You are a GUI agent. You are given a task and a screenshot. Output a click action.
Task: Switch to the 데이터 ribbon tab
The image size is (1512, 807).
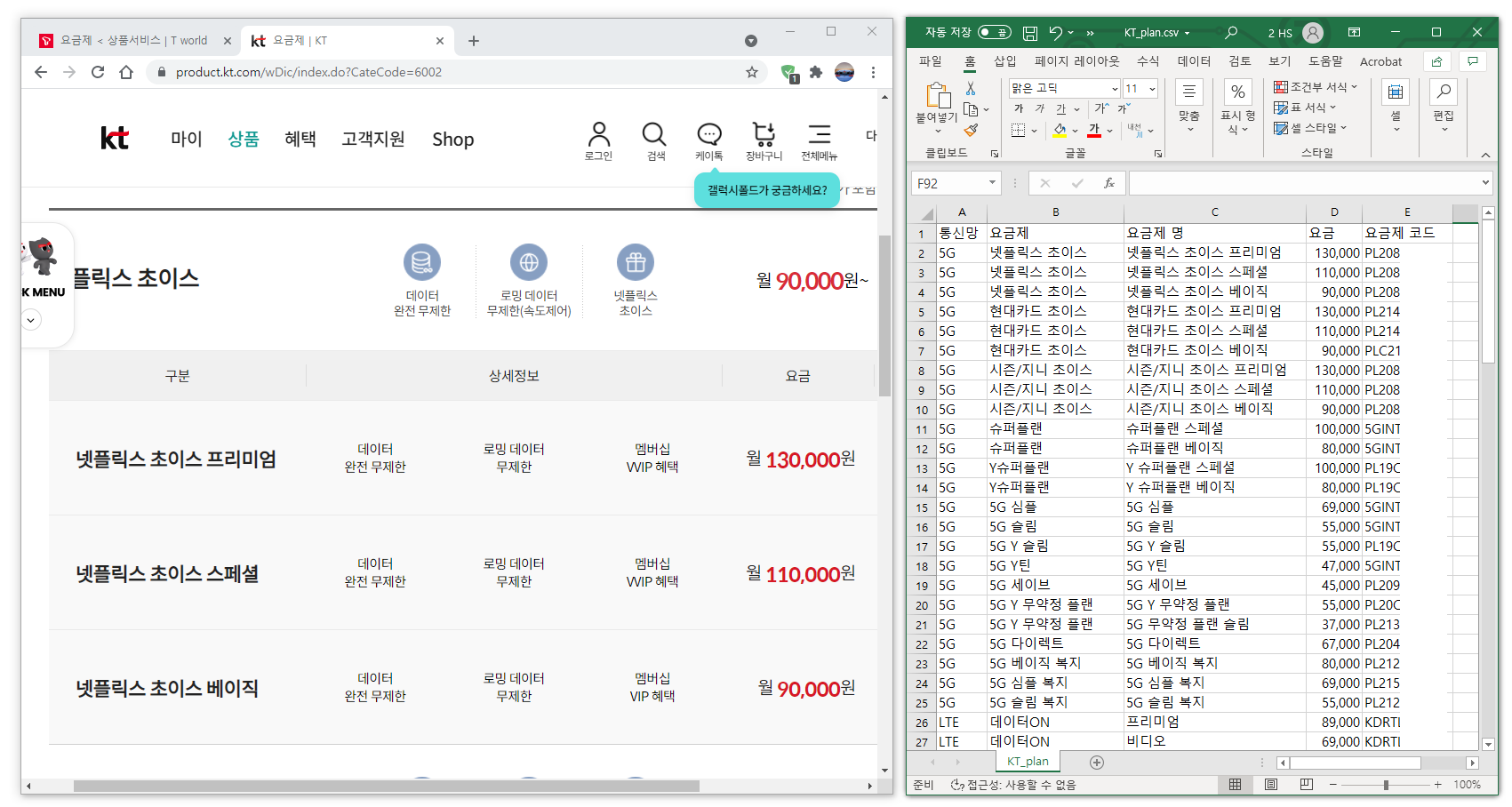1194,61
